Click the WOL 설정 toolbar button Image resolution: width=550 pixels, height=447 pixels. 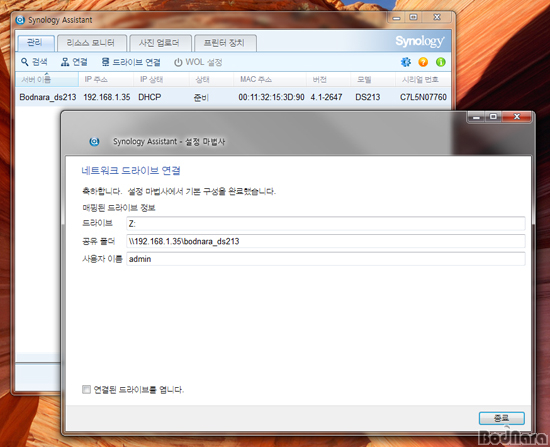[x=198, y=62]
